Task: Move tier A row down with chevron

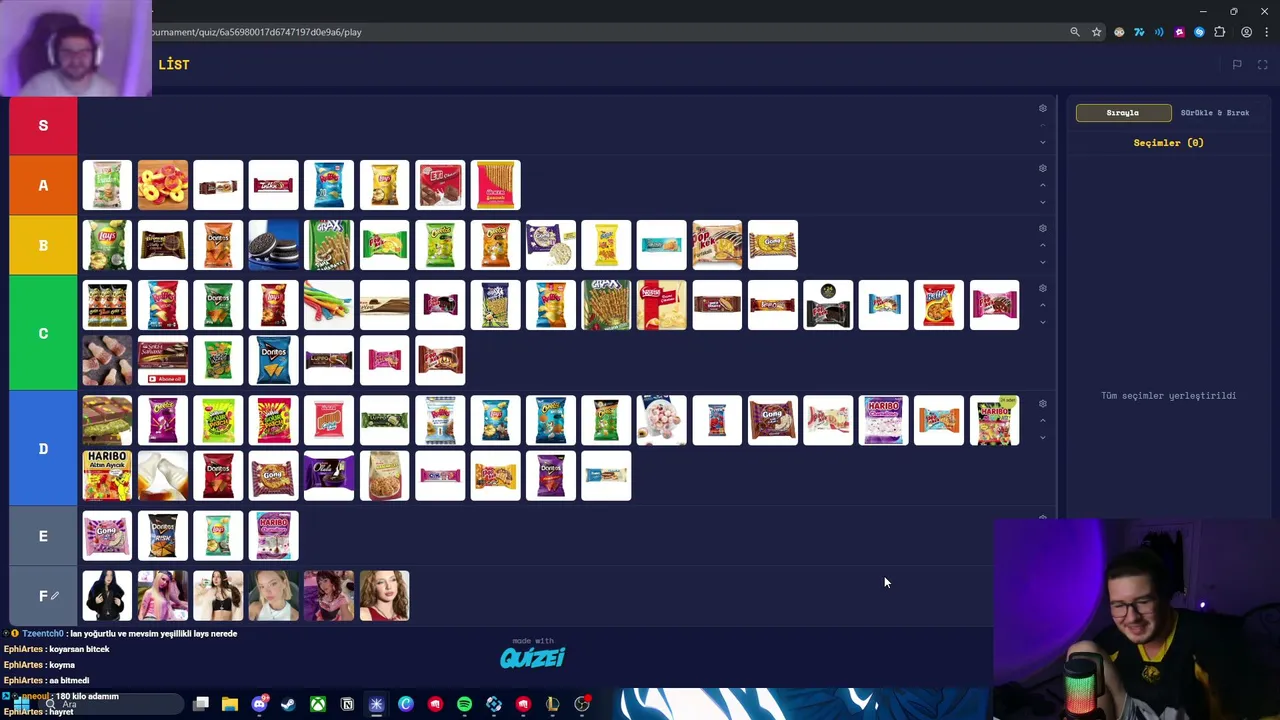Action: tap(1043, 202)
